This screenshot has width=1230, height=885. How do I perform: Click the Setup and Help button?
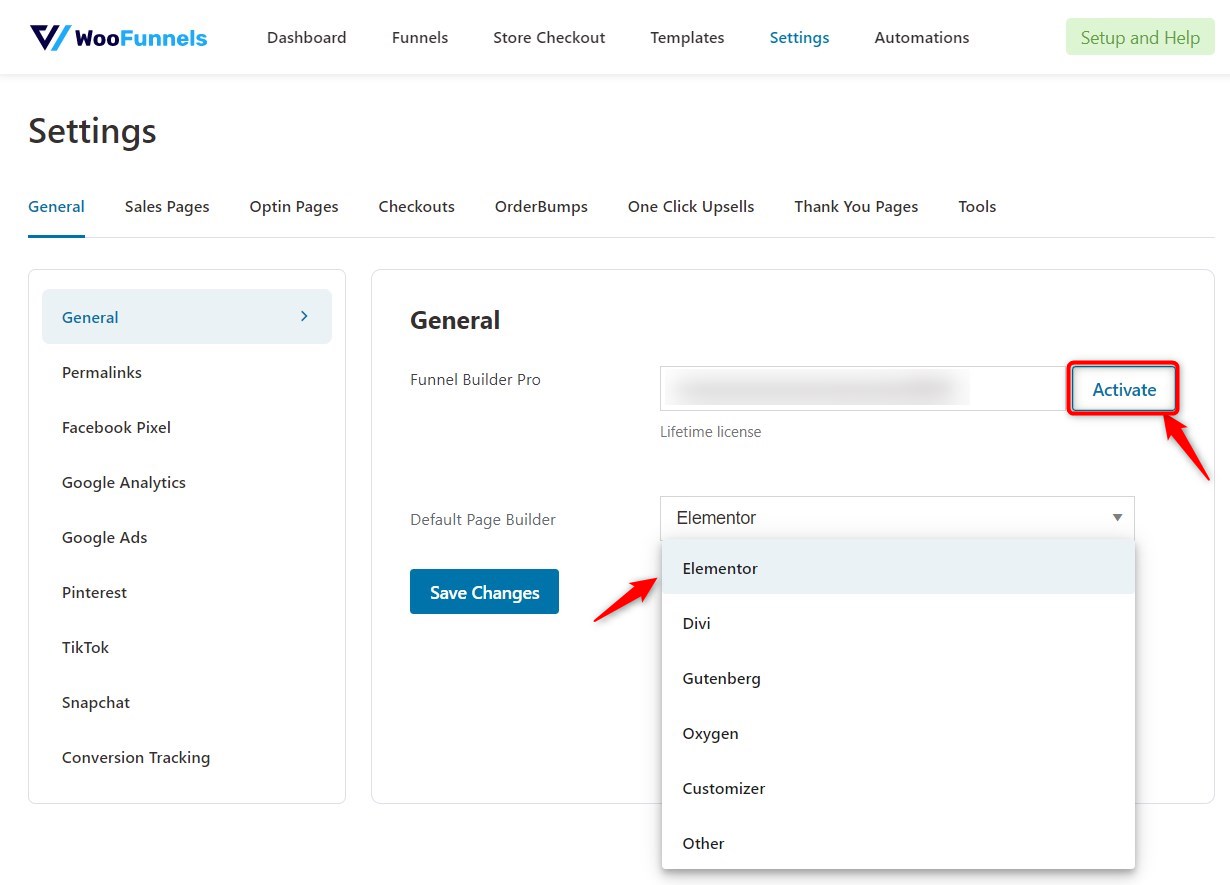click(x=1140, y=38)
